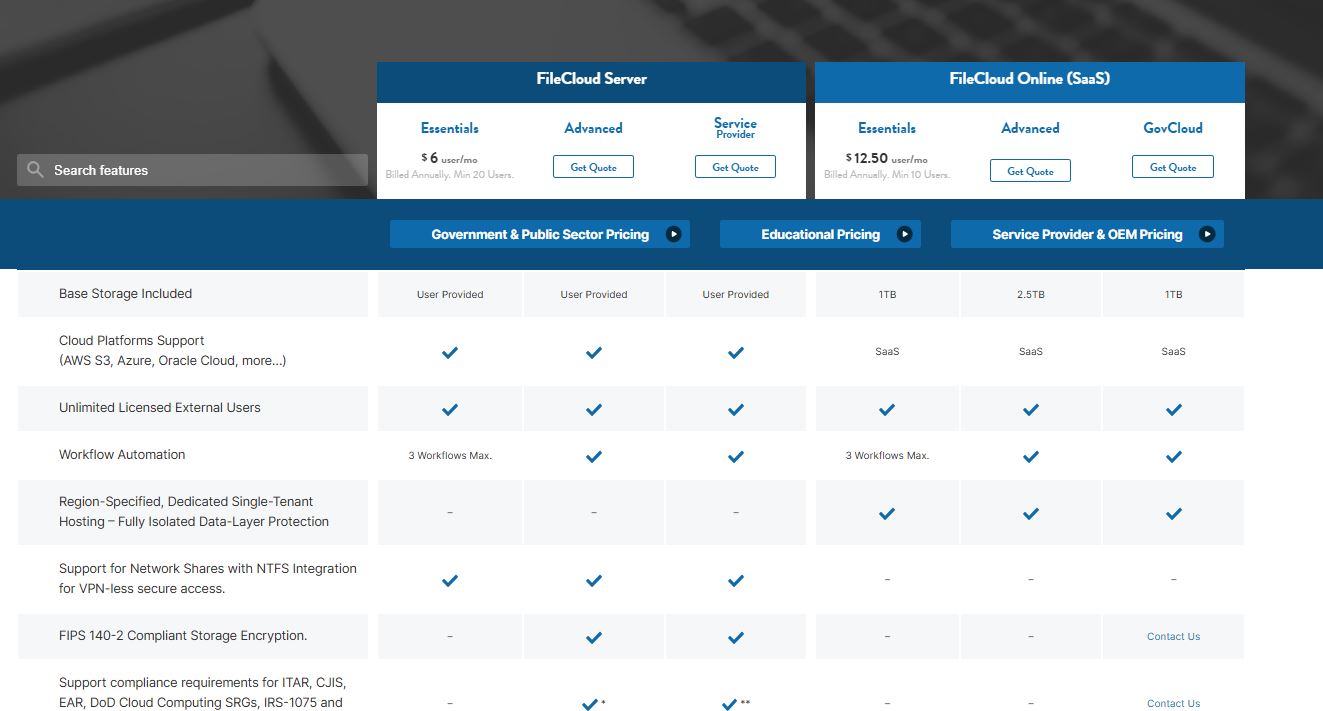Click ITAR compliance checkmark under Service Provider
1323x711 pixels.
[x=730, y=703]
